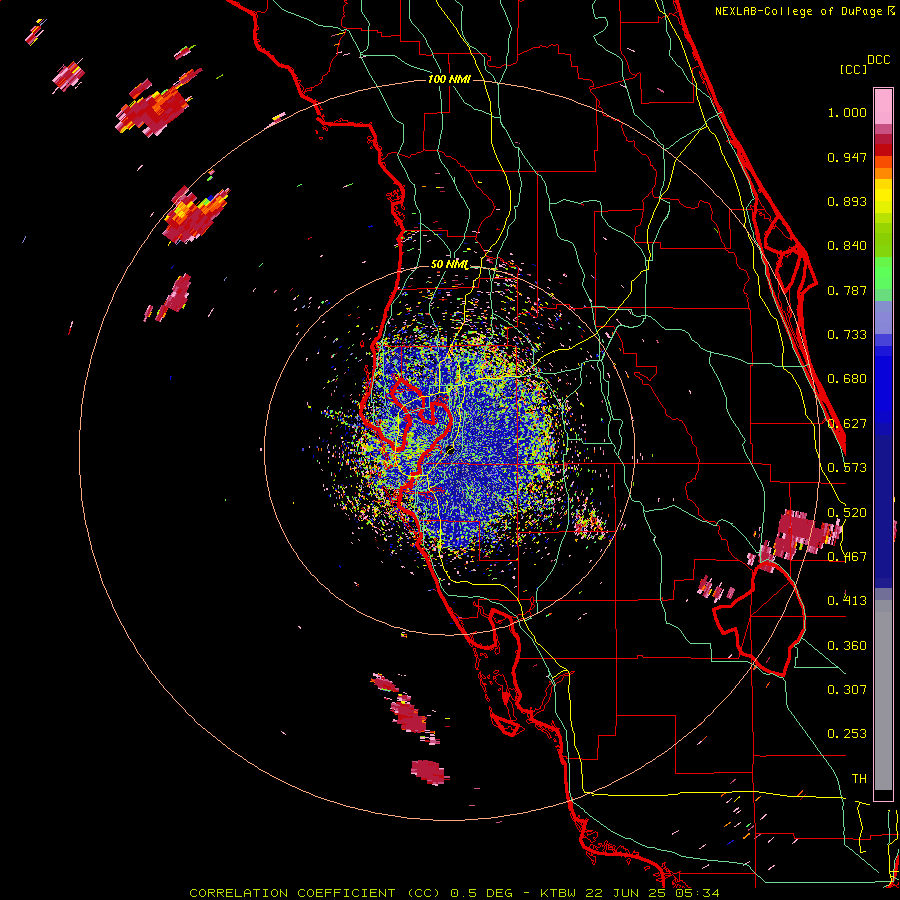Click the 100 NMI range ring label

[449, 79]
